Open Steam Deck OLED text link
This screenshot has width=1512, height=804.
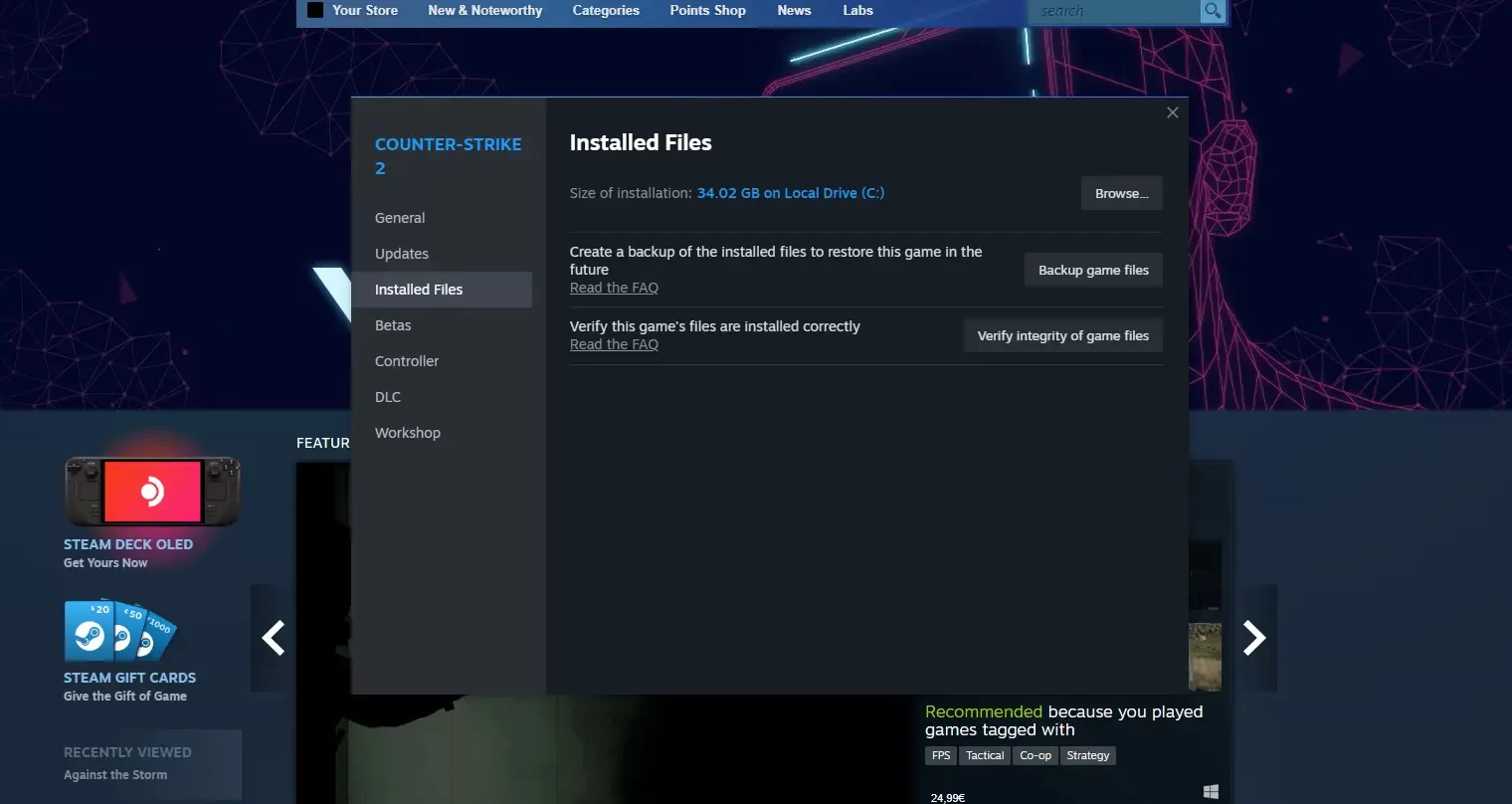pyautogui.click(x=128, y=544)
